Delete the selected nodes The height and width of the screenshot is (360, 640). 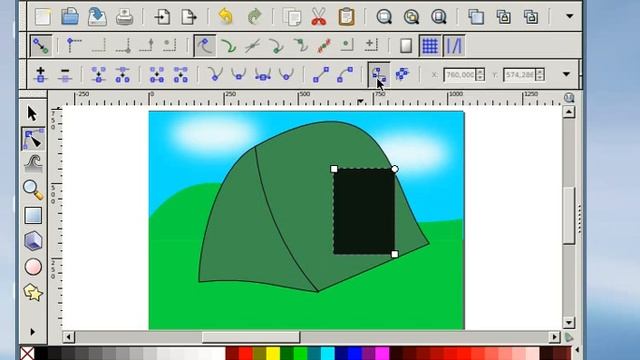click(x=64, y=75)
